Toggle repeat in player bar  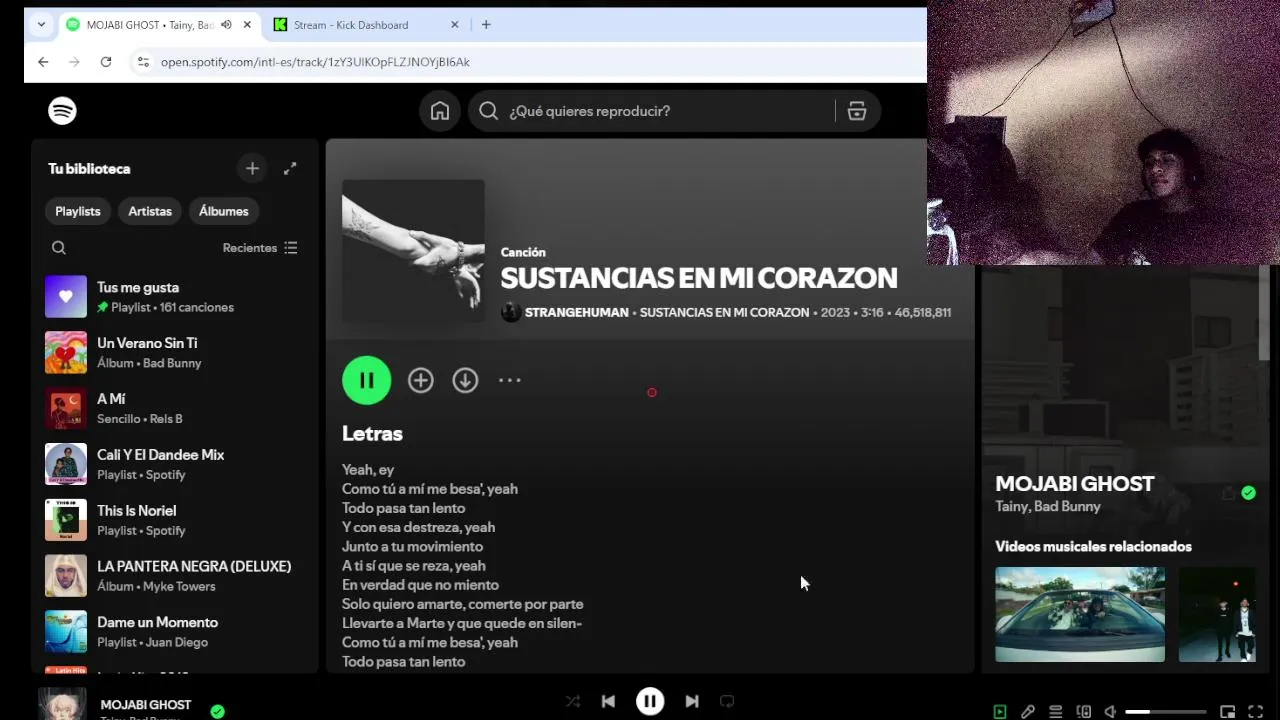coord(727,701)
